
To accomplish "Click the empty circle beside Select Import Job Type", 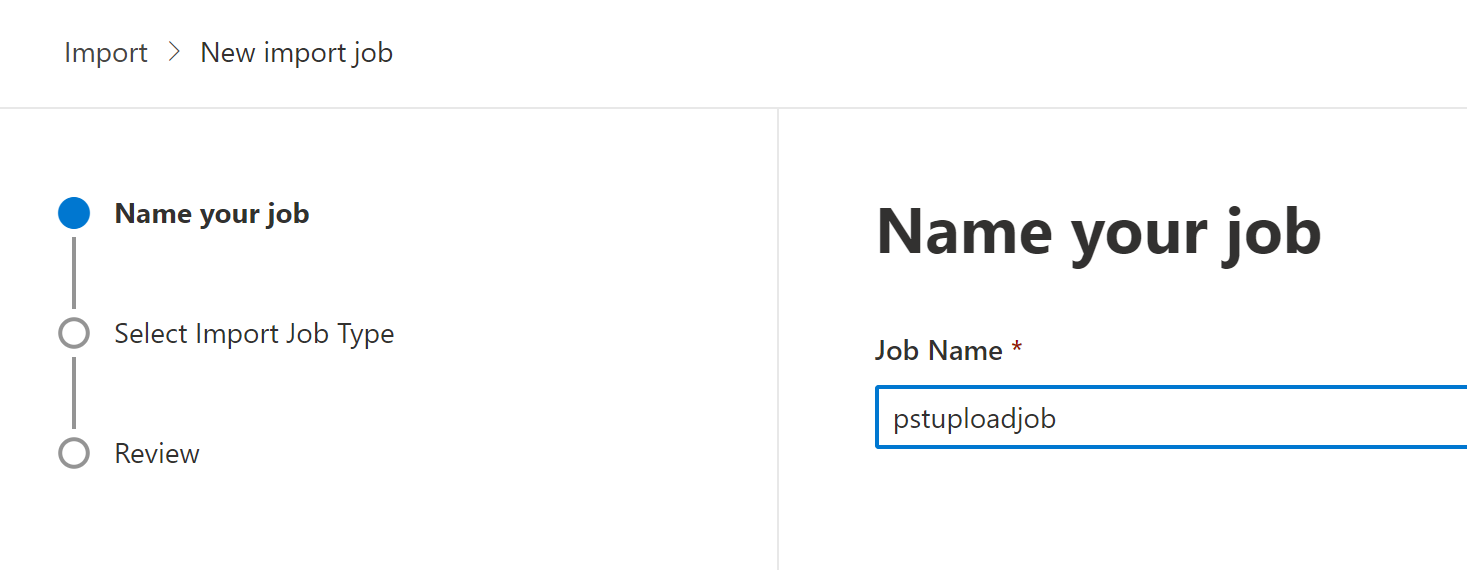I will tap(74, 333).
